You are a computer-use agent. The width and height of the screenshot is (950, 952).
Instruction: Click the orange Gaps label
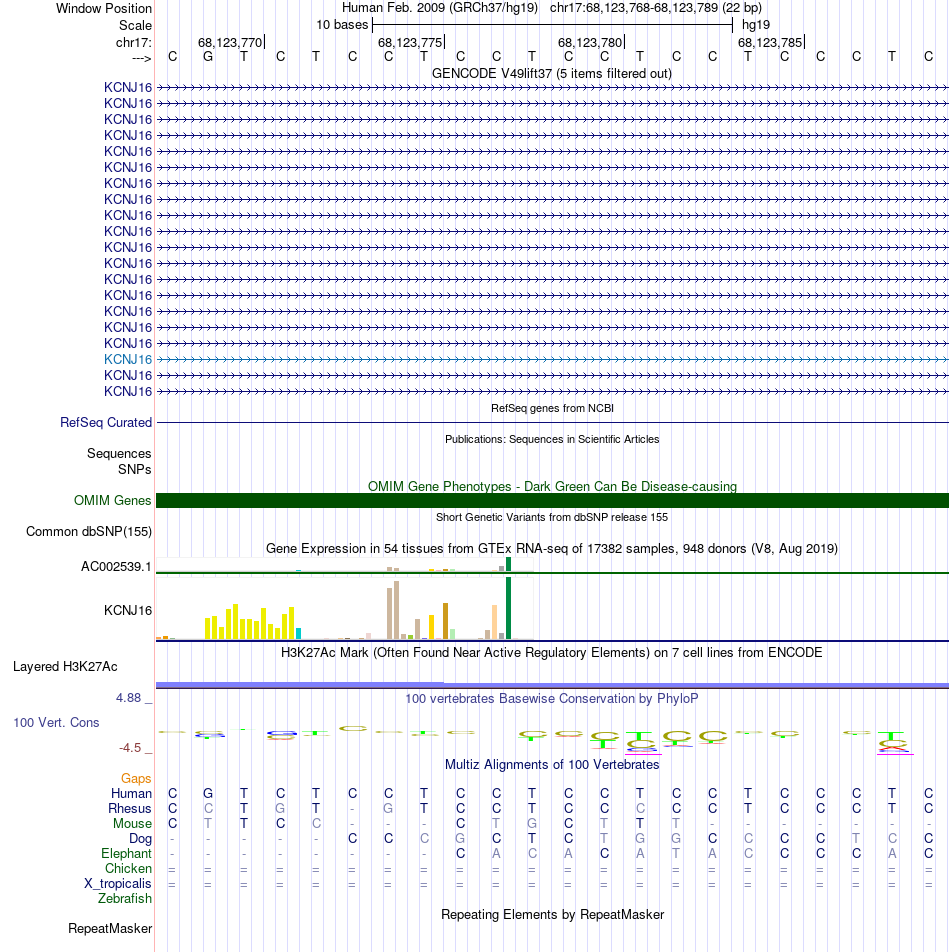136,778
